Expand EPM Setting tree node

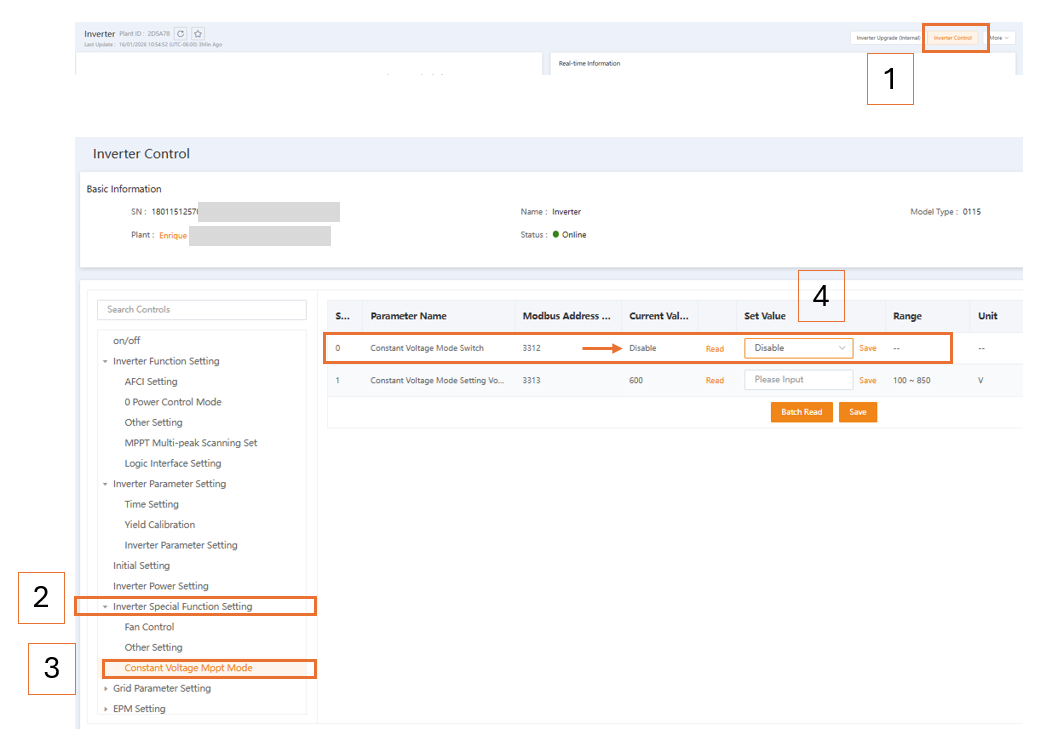105,709
